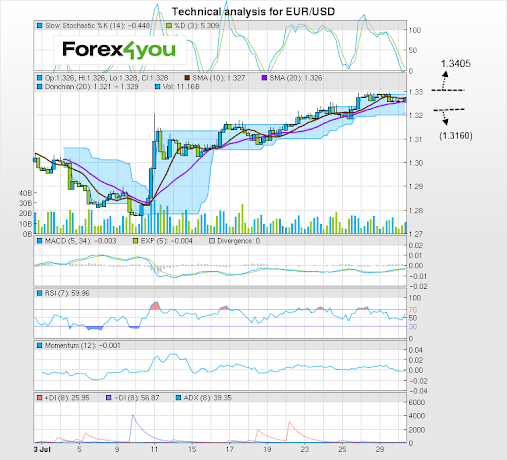The width and height of the screenshot is (507, 460).
Task: Click the red RSI overbought peak near date 11
Action: (155, 305)
